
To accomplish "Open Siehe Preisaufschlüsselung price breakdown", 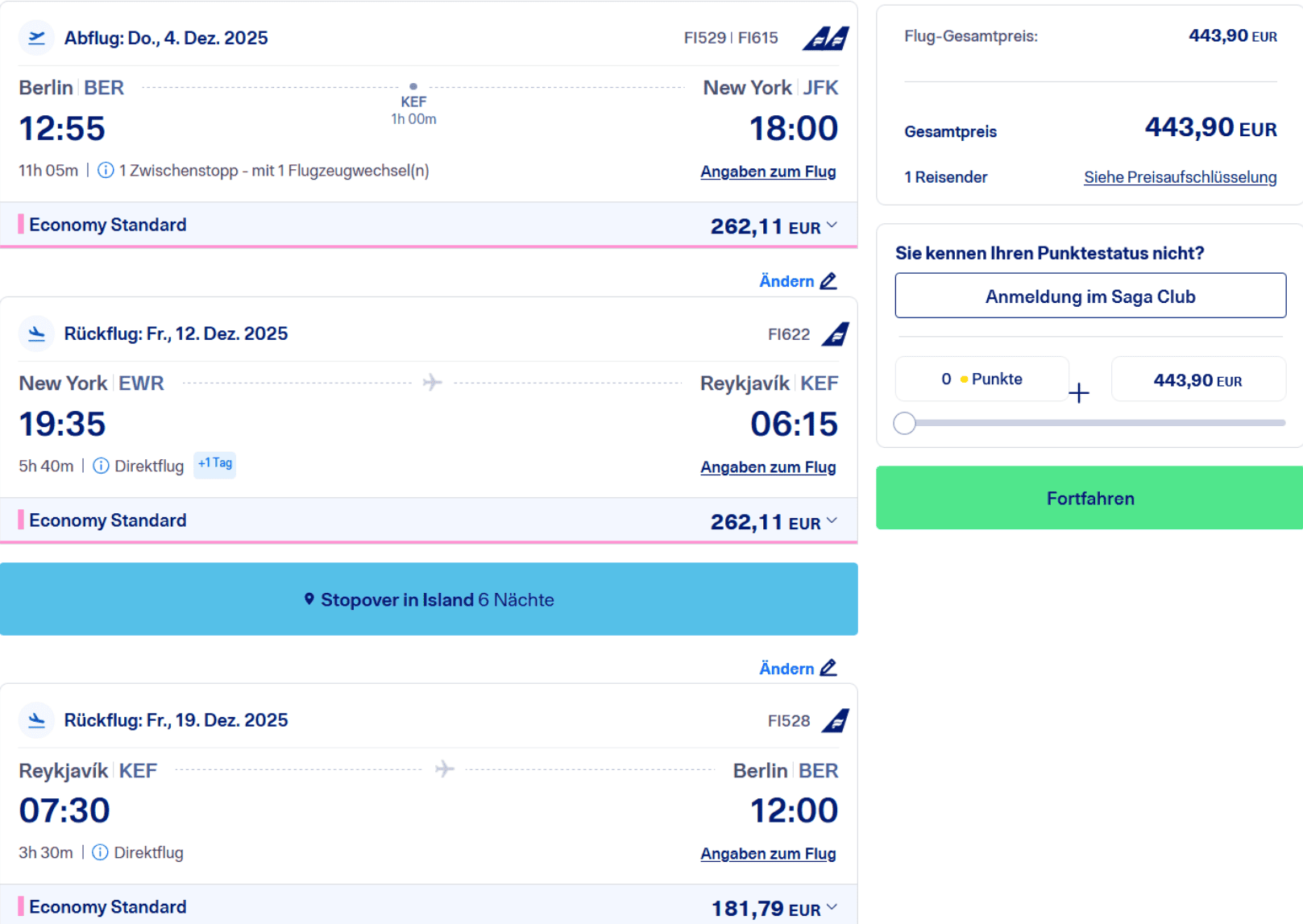I will click(x=1179, y=177).
